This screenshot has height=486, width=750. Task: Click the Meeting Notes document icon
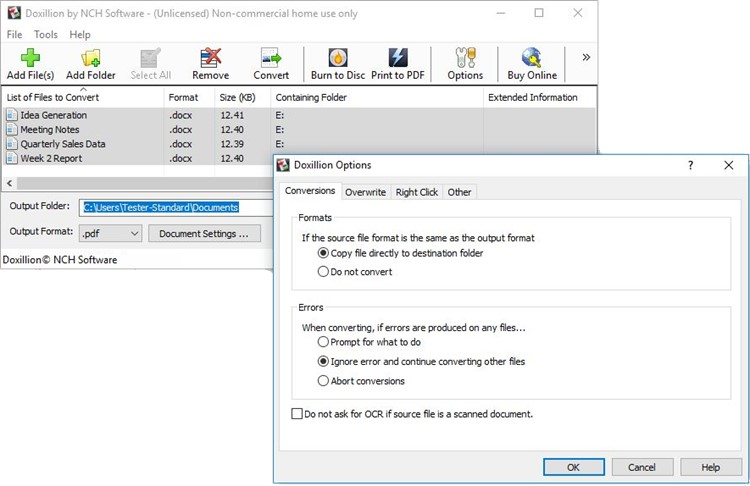tap(12, 130)
